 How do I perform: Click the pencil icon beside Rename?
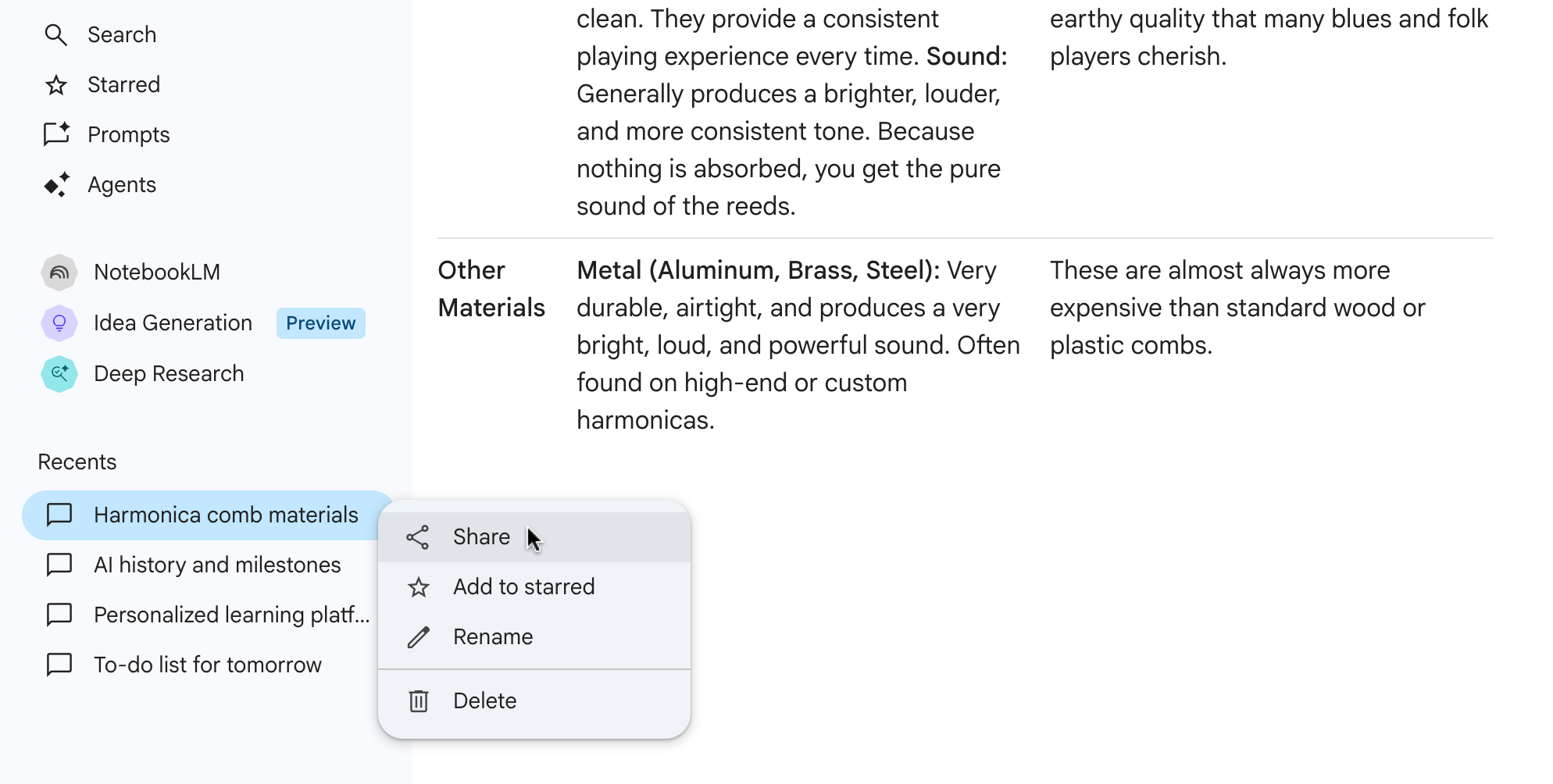[x=419, y=637]
